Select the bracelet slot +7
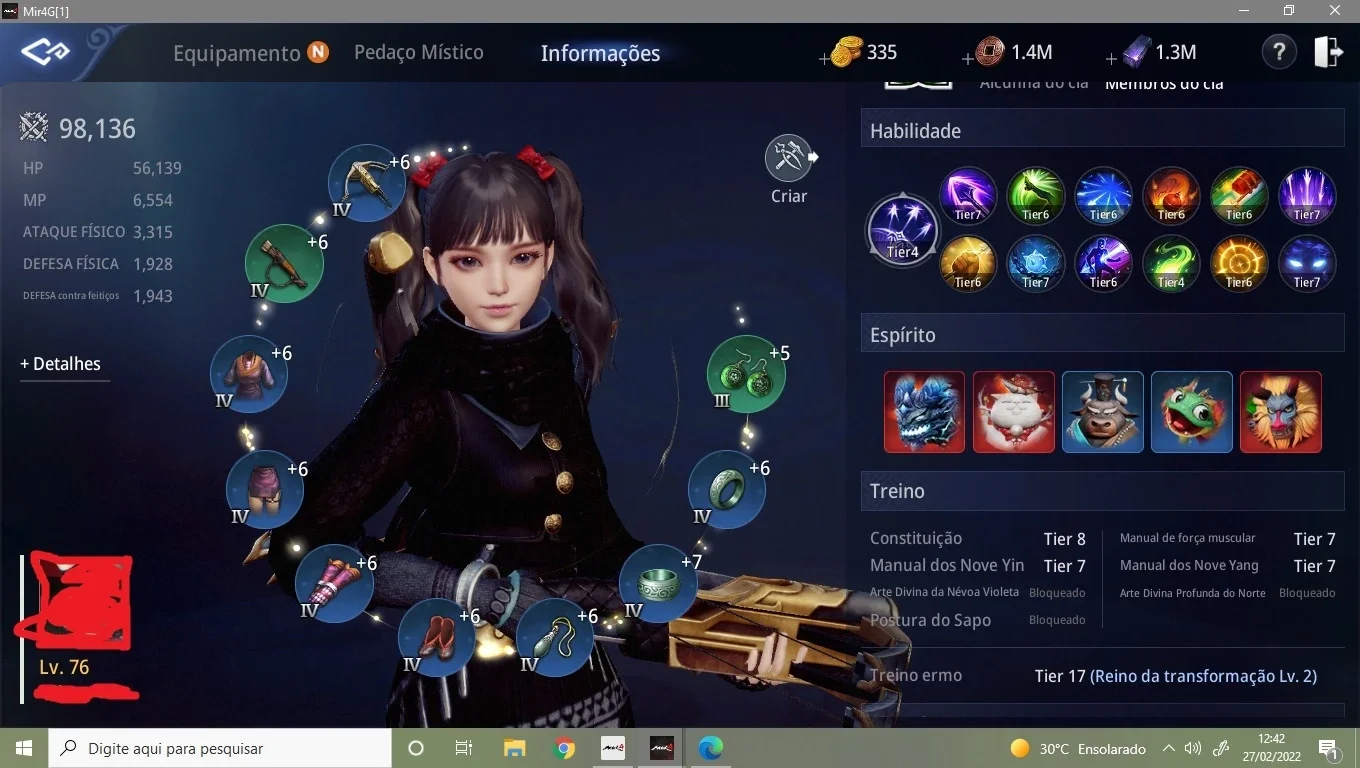Screen dimensions: 1360x768 [x=658, y=583]
